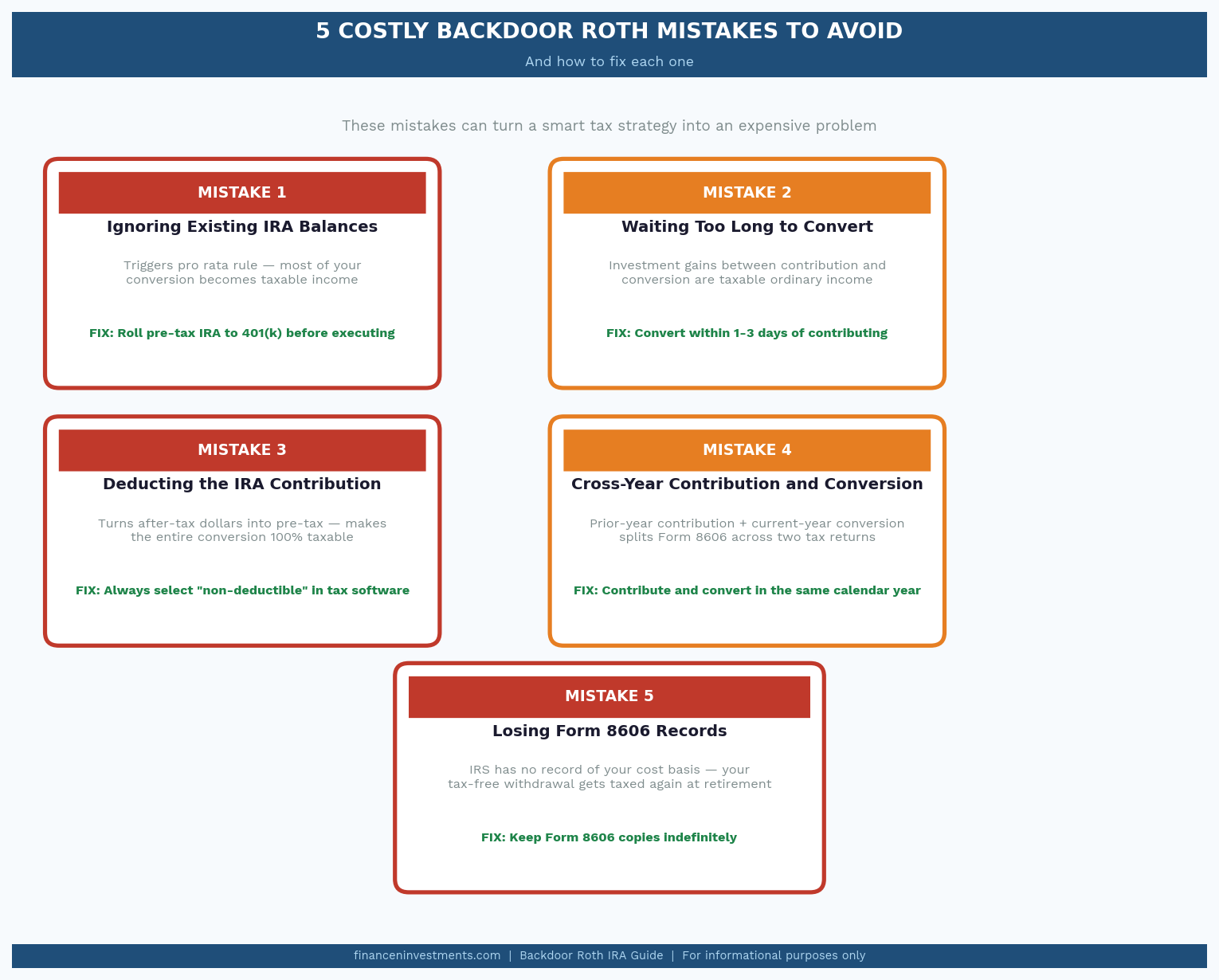Click the MISTAKE 1 header banner
This screenshot has width=1219, height=980.
(242, 193)
